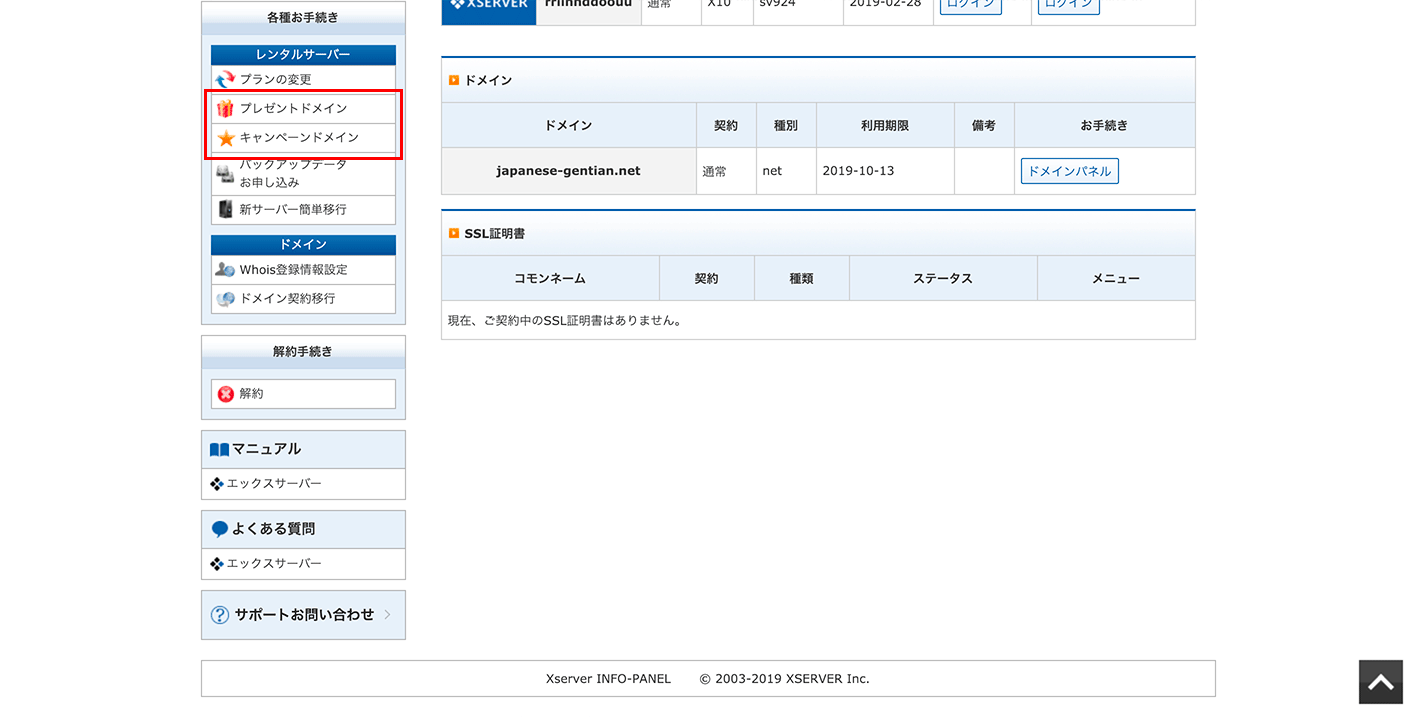Click the 備考 column header
The width and height of the screenshot is (1416, 717).
click(x=984, y=126)
